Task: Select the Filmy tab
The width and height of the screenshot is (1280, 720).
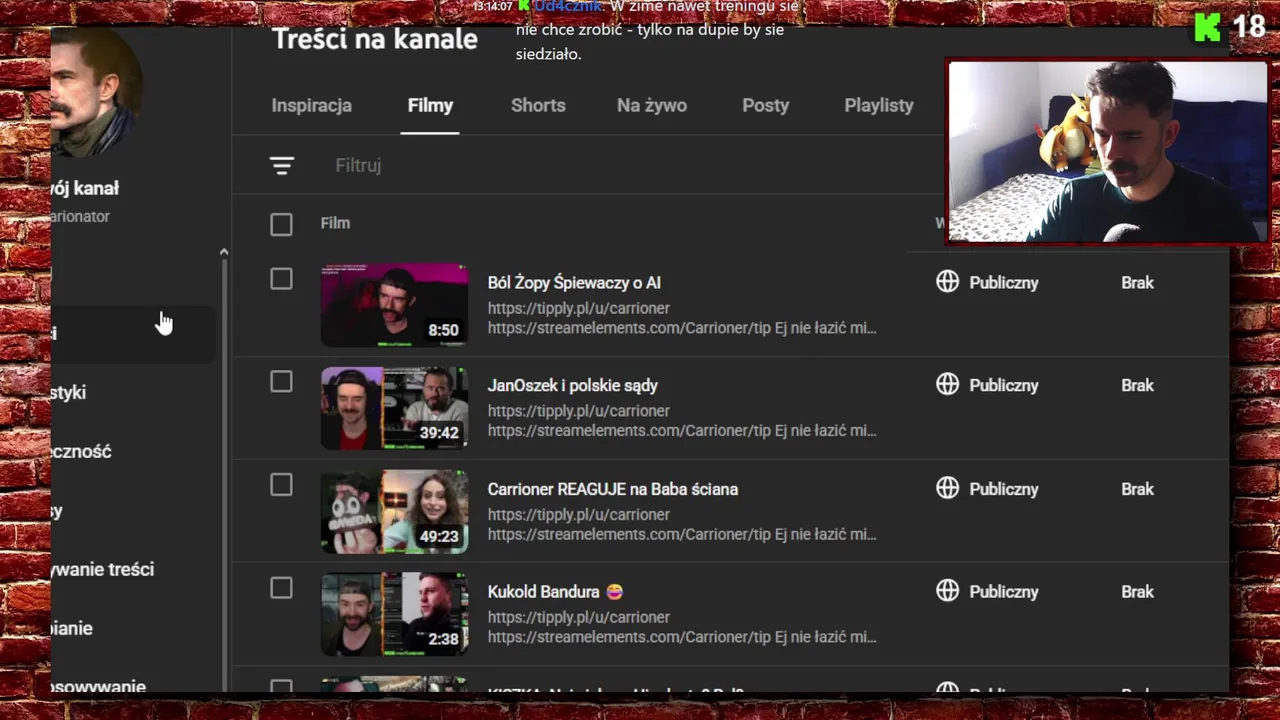Action: 430,105
